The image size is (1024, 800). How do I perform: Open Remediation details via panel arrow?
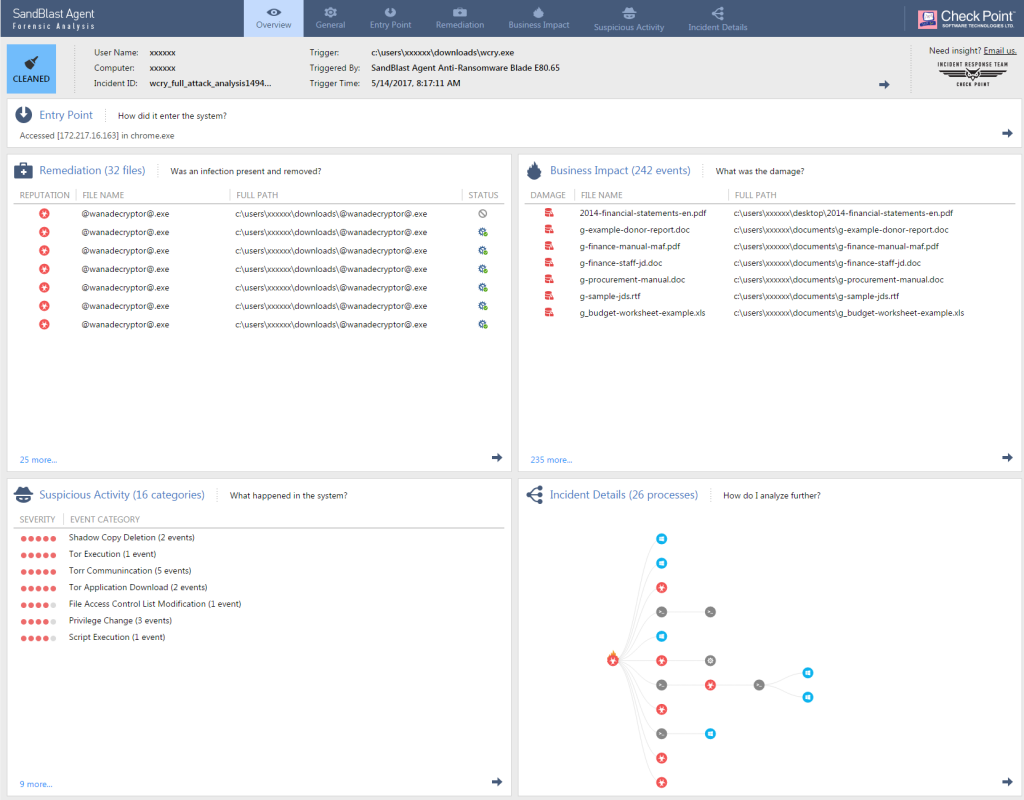(497, 458)
